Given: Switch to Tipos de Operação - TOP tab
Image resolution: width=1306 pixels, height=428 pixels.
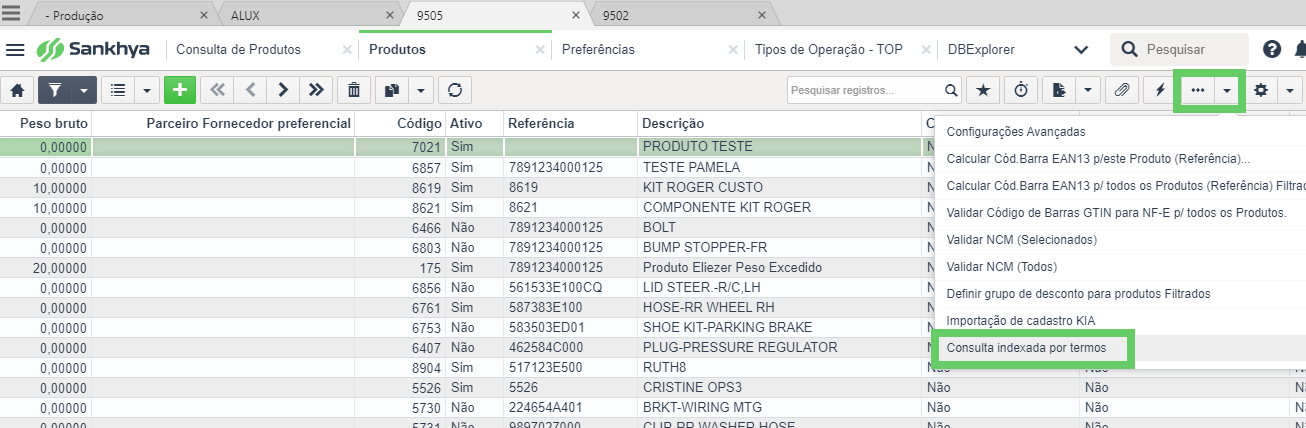Looking at the screenshot, I should (x=829, y=49).
